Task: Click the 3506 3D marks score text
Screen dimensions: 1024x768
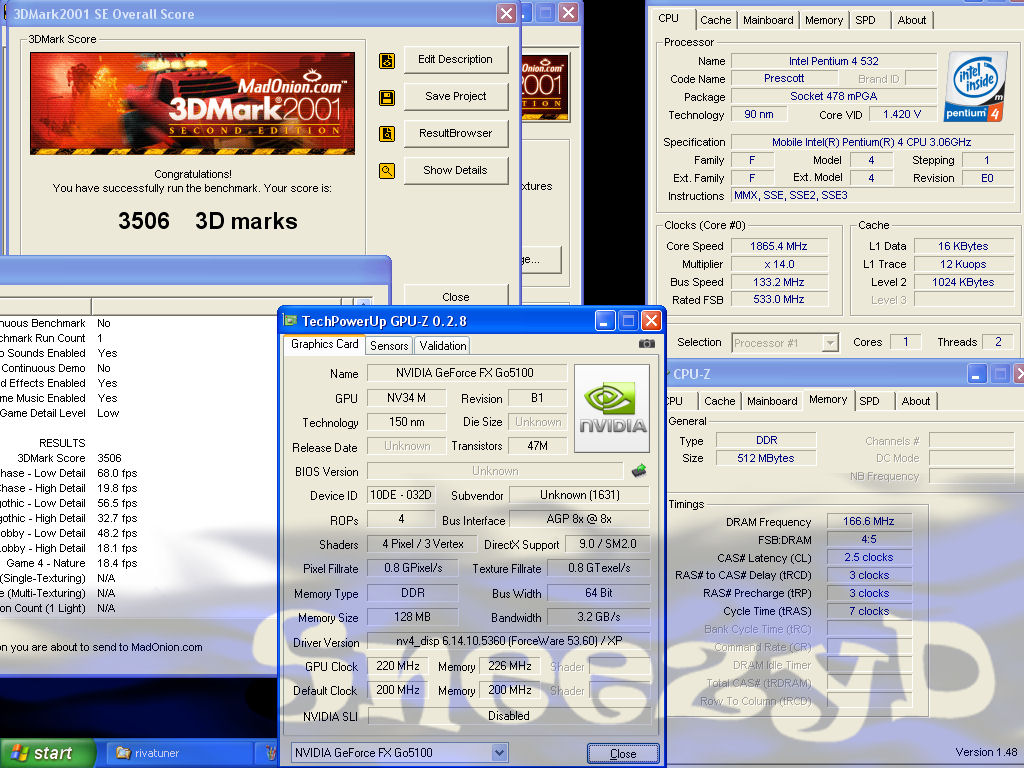Action: click(208, 221)
